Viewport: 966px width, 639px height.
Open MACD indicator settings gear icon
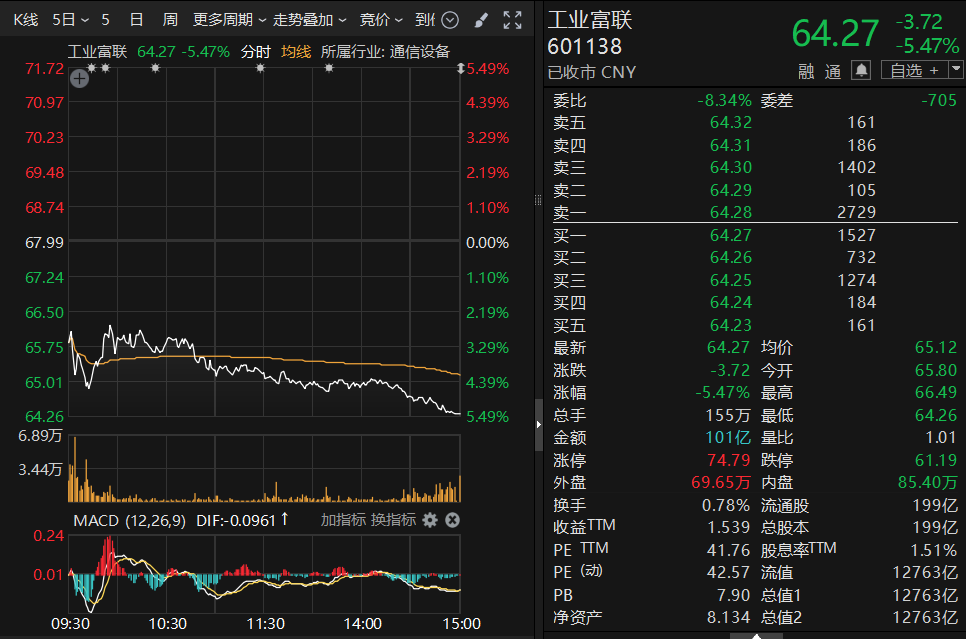coord(430,520)
